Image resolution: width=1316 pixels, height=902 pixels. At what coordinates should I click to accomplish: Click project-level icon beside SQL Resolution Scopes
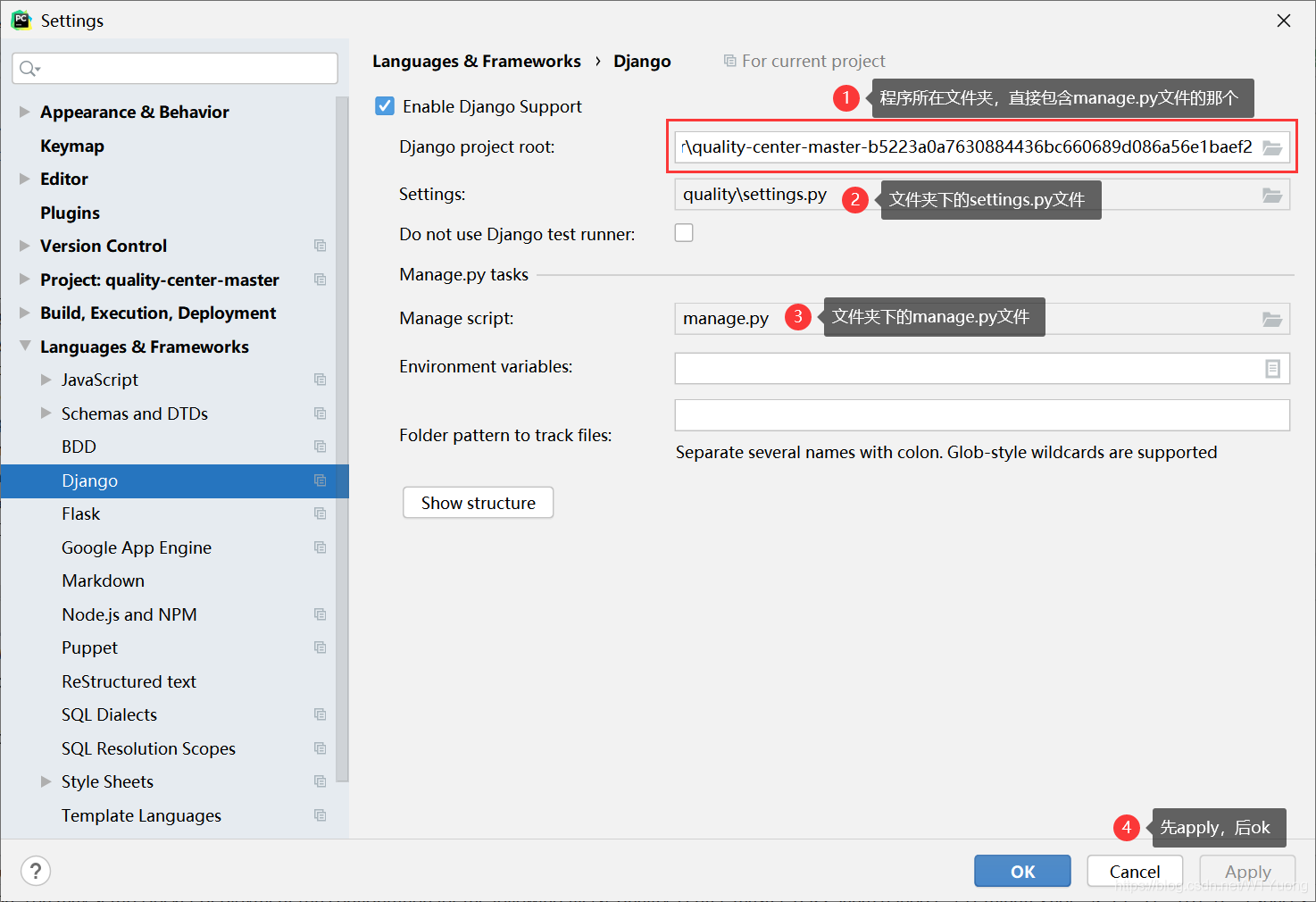320,748
